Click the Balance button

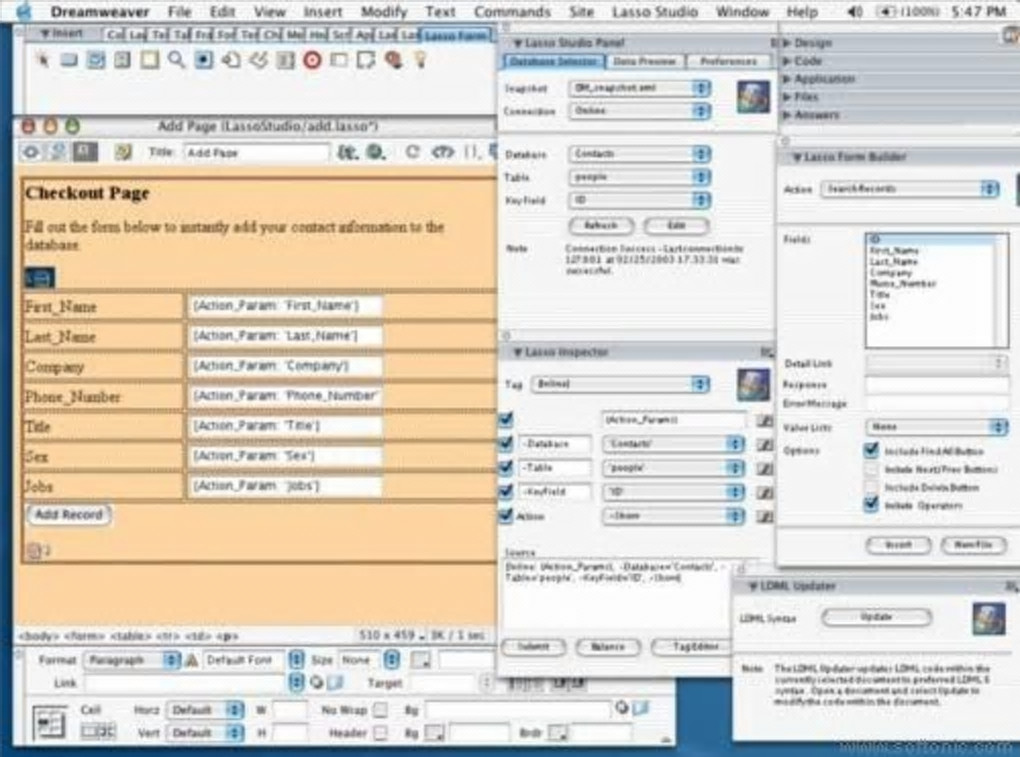click(x=608, y=647)
